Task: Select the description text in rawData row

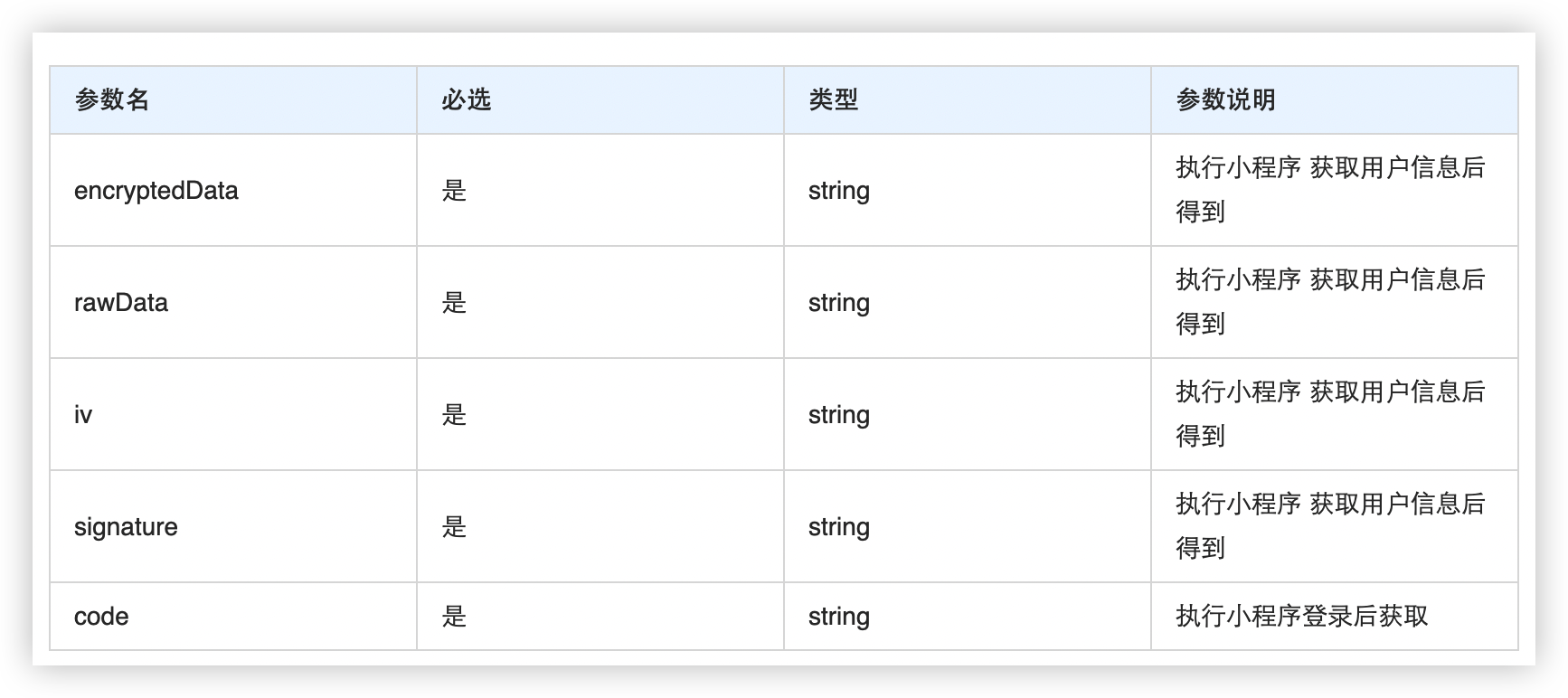Action: [x=1330, y=302]
